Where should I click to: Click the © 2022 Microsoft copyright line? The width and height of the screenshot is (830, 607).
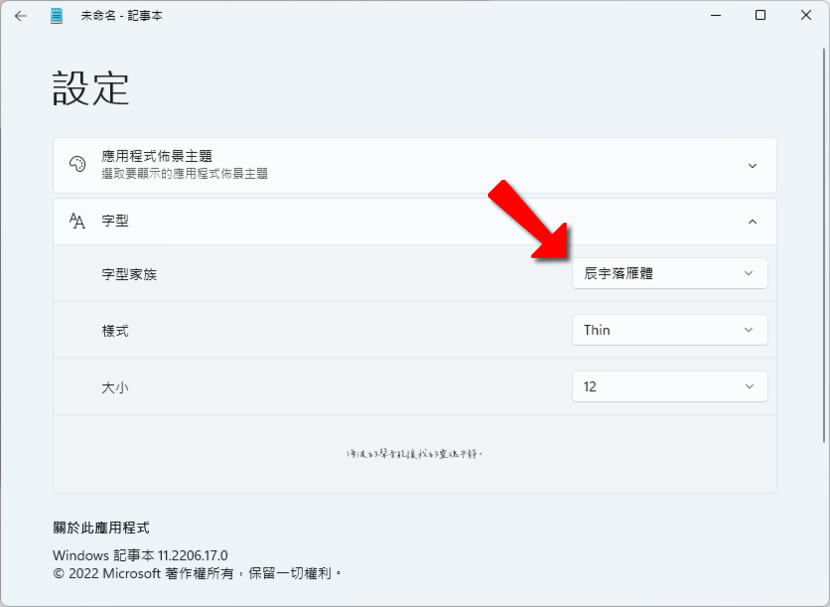(x=197, y=573)
